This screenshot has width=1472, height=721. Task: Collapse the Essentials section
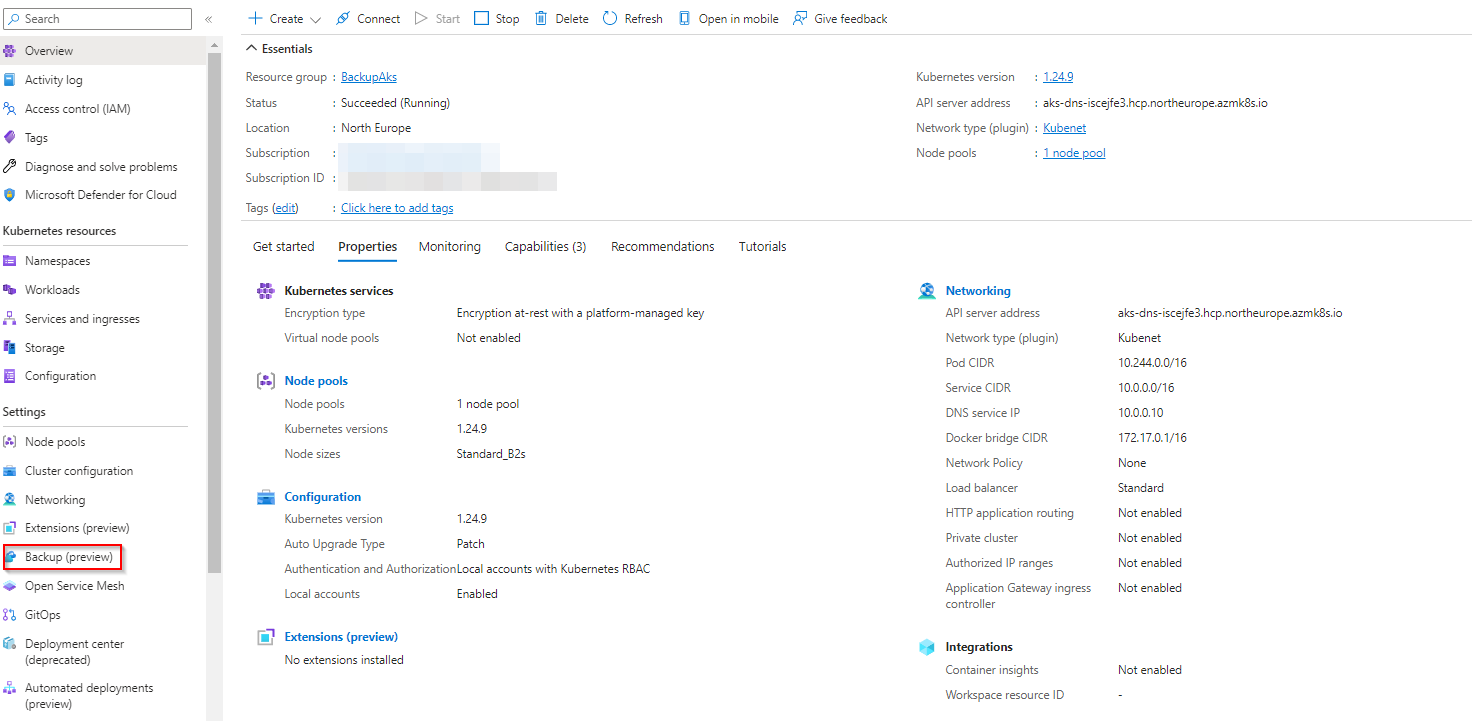[252, 49]
